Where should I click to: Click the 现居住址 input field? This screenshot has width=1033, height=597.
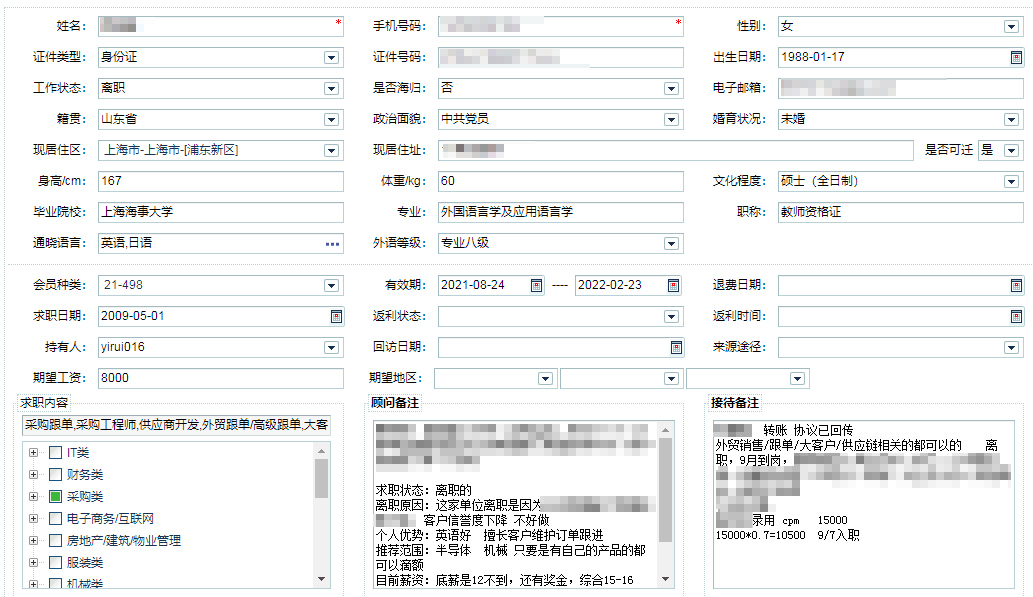[676, 150]
